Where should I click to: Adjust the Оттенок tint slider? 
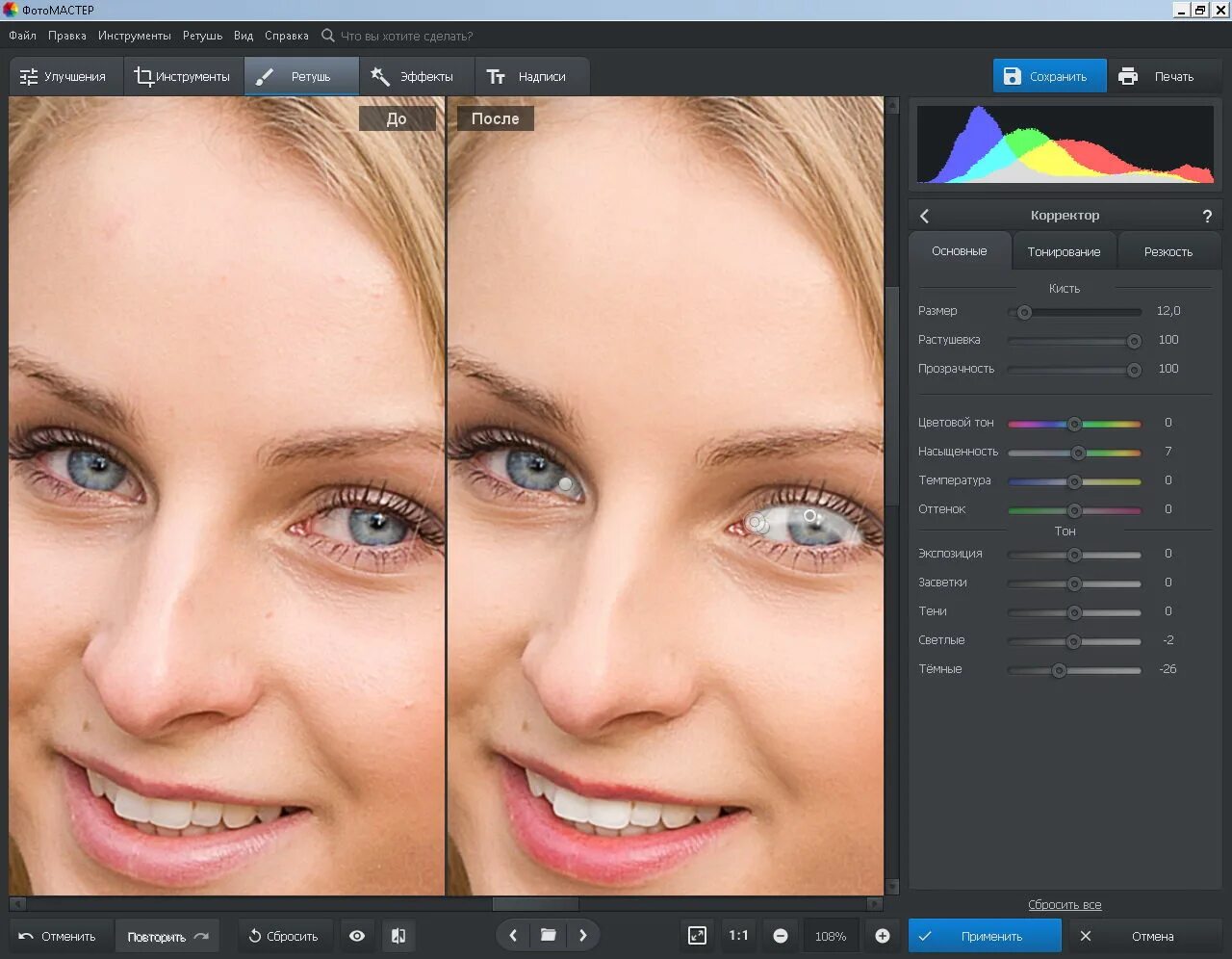1074,510
